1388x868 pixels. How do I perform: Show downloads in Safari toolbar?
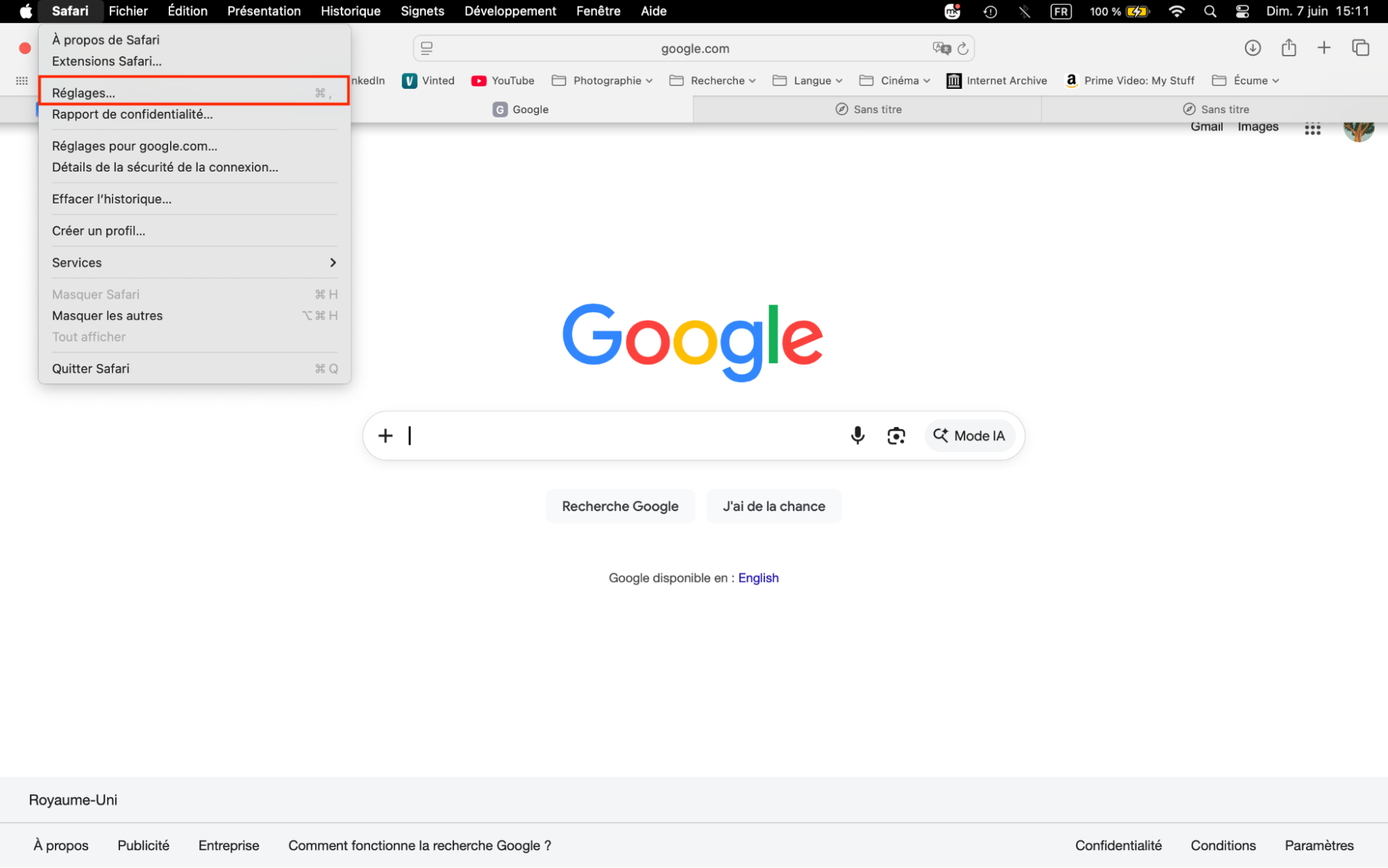(1252, 48)
